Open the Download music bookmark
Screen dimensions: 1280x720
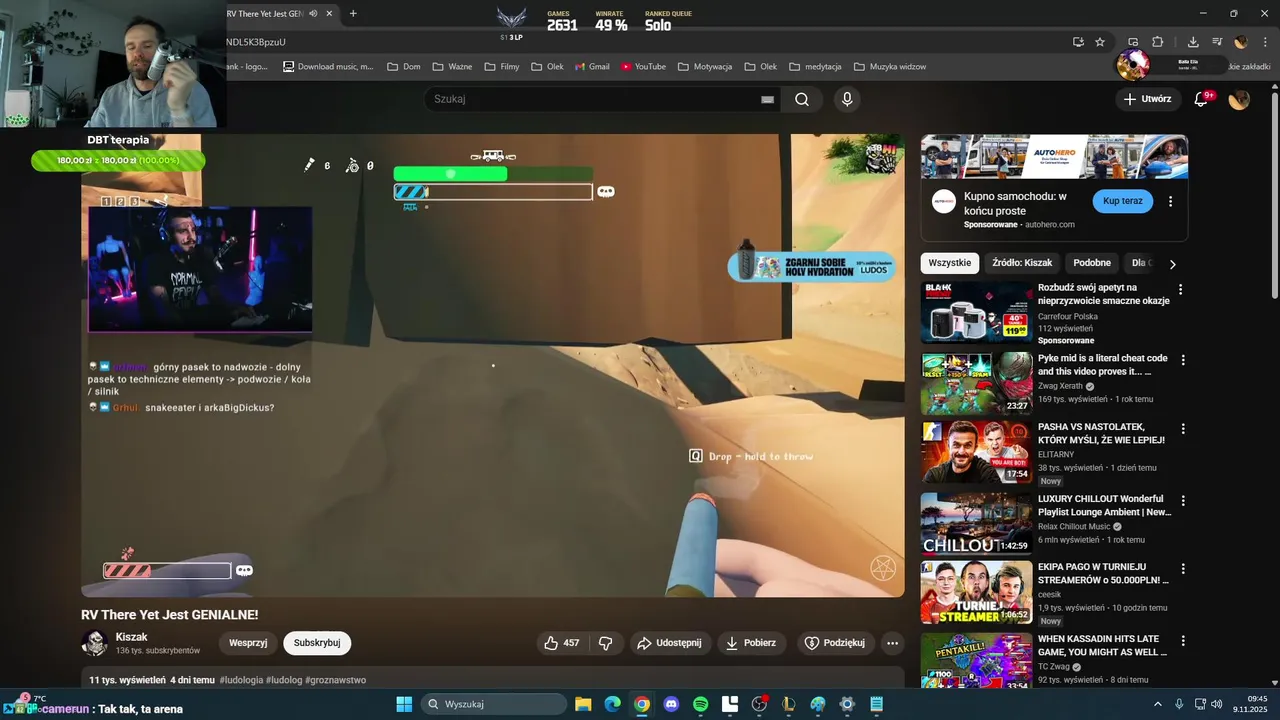pos(328,67)
